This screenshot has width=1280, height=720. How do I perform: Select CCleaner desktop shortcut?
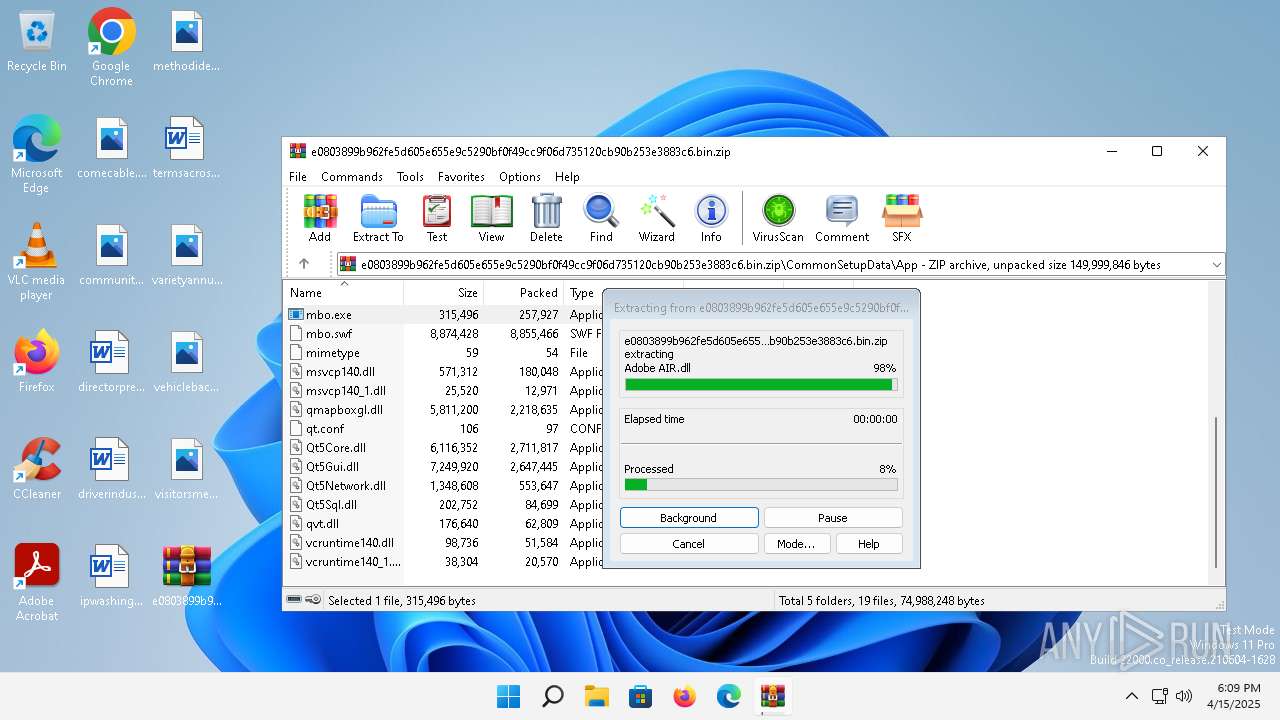coord(37,468)
